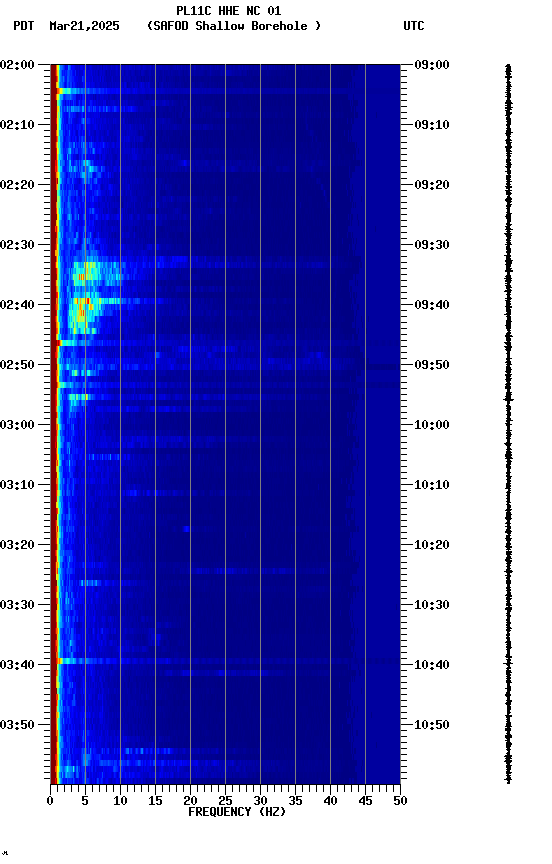Click the UTC time label '09:20'

pos(432,185)
